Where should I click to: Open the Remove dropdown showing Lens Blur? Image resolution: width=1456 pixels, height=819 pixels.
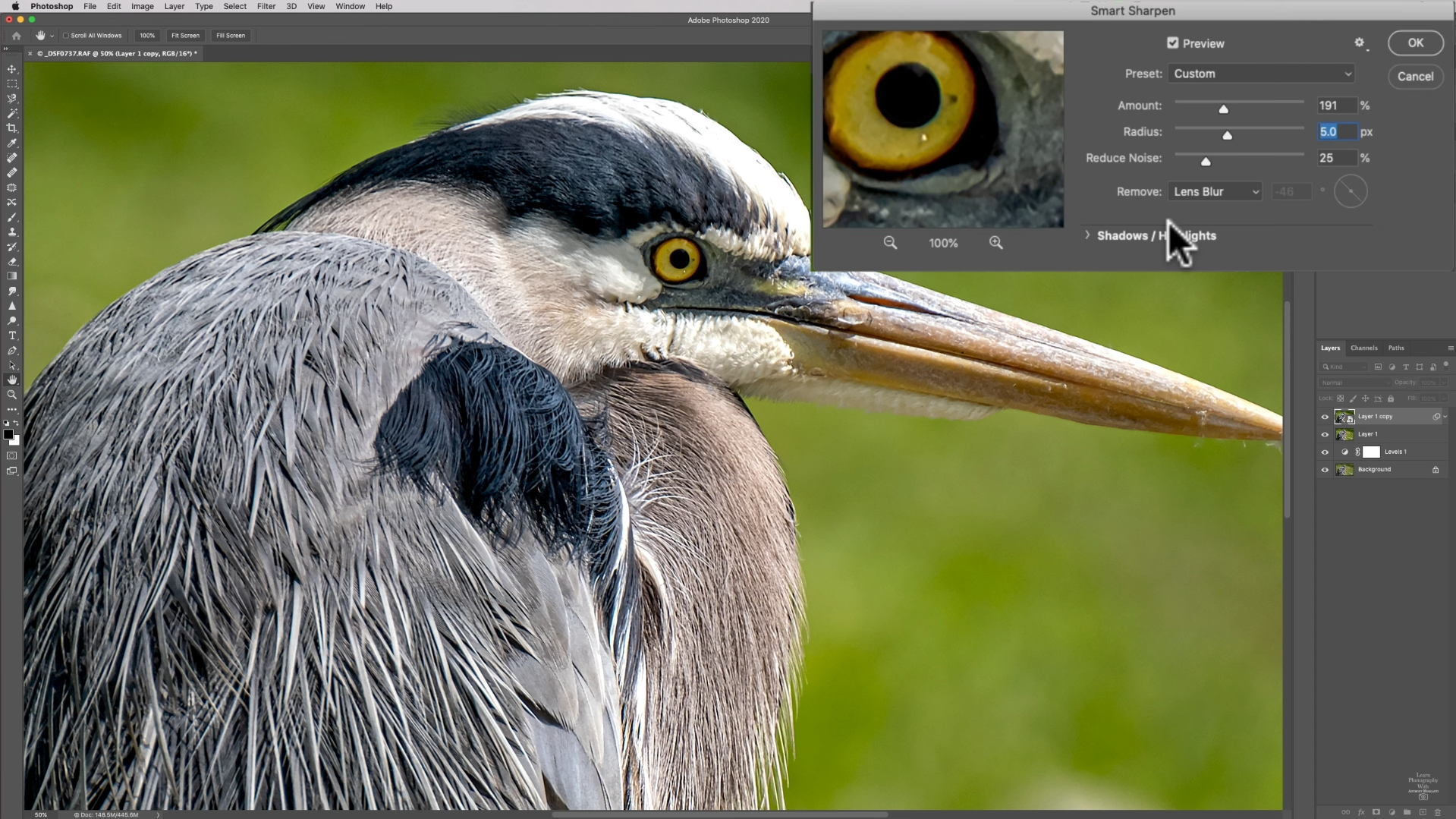[1215, 191]
